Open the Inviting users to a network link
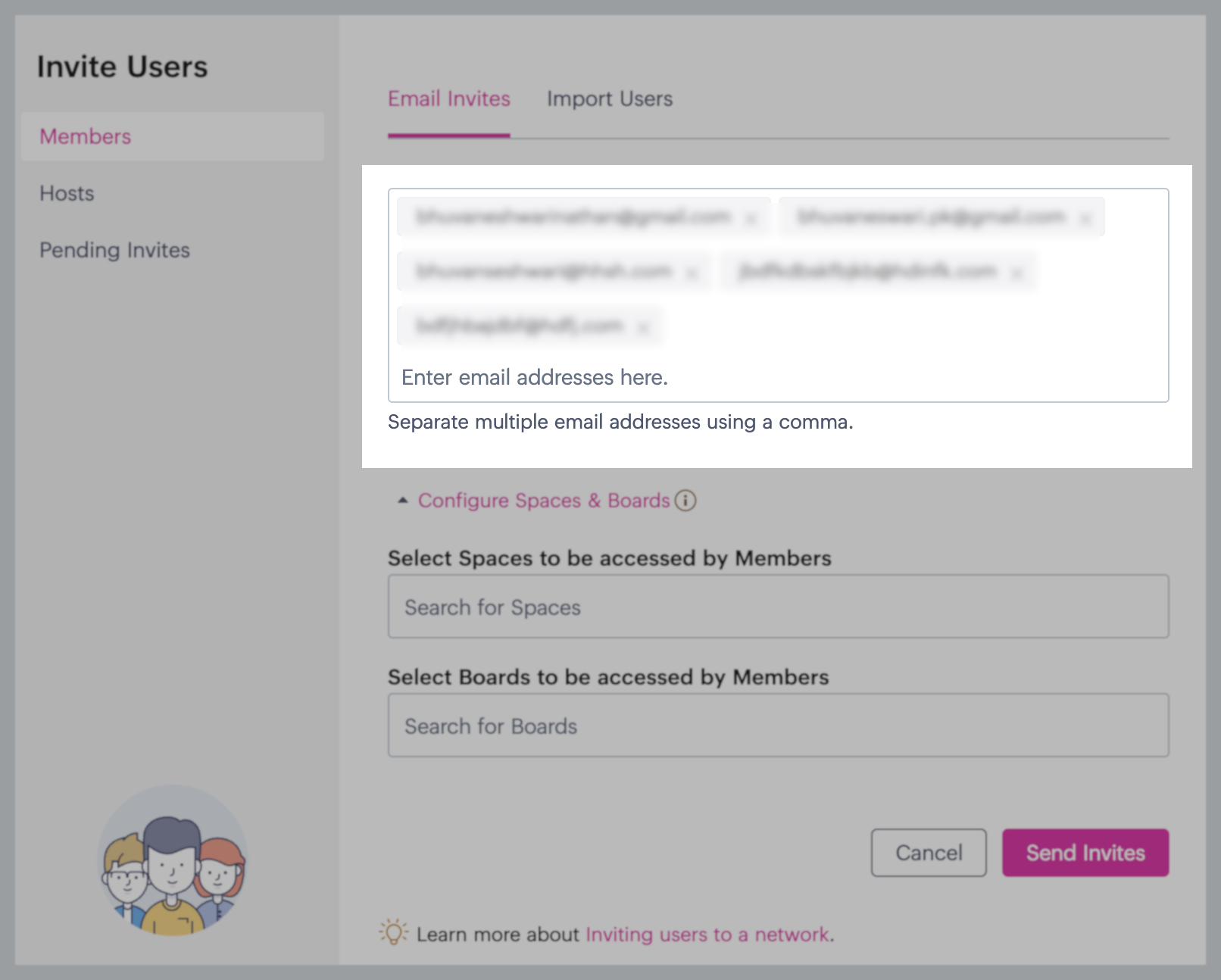 pyautogui.click(x=707, y=935)
